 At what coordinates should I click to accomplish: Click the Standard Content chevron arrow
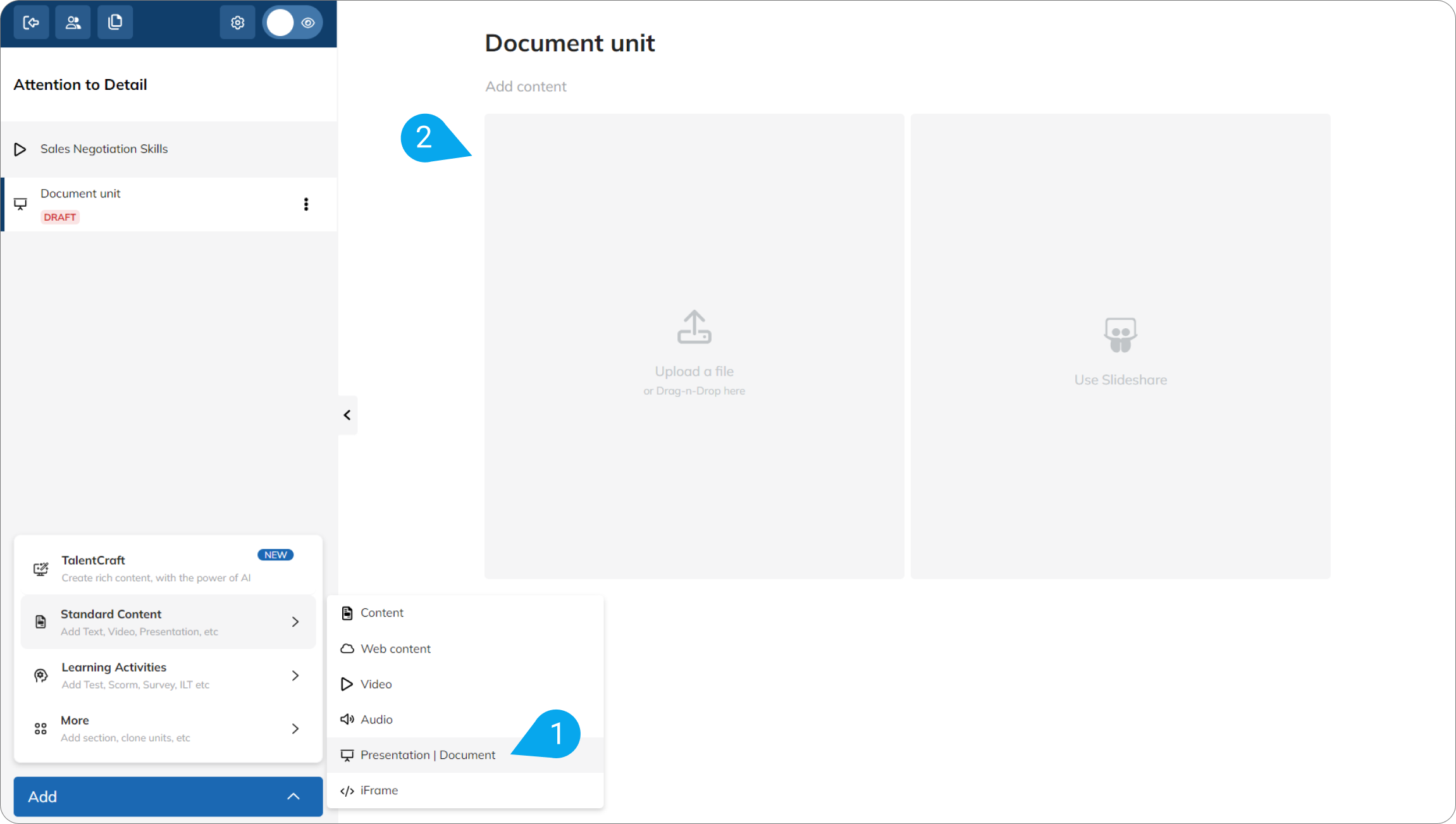tap(295, 622)
